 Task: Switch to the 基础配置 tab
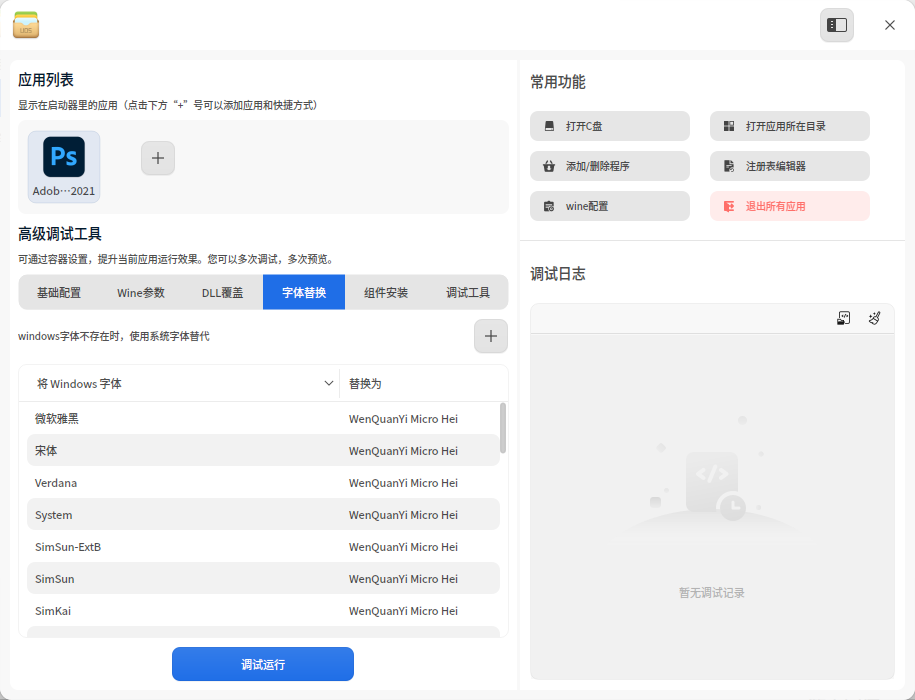[x=59, y=292]
